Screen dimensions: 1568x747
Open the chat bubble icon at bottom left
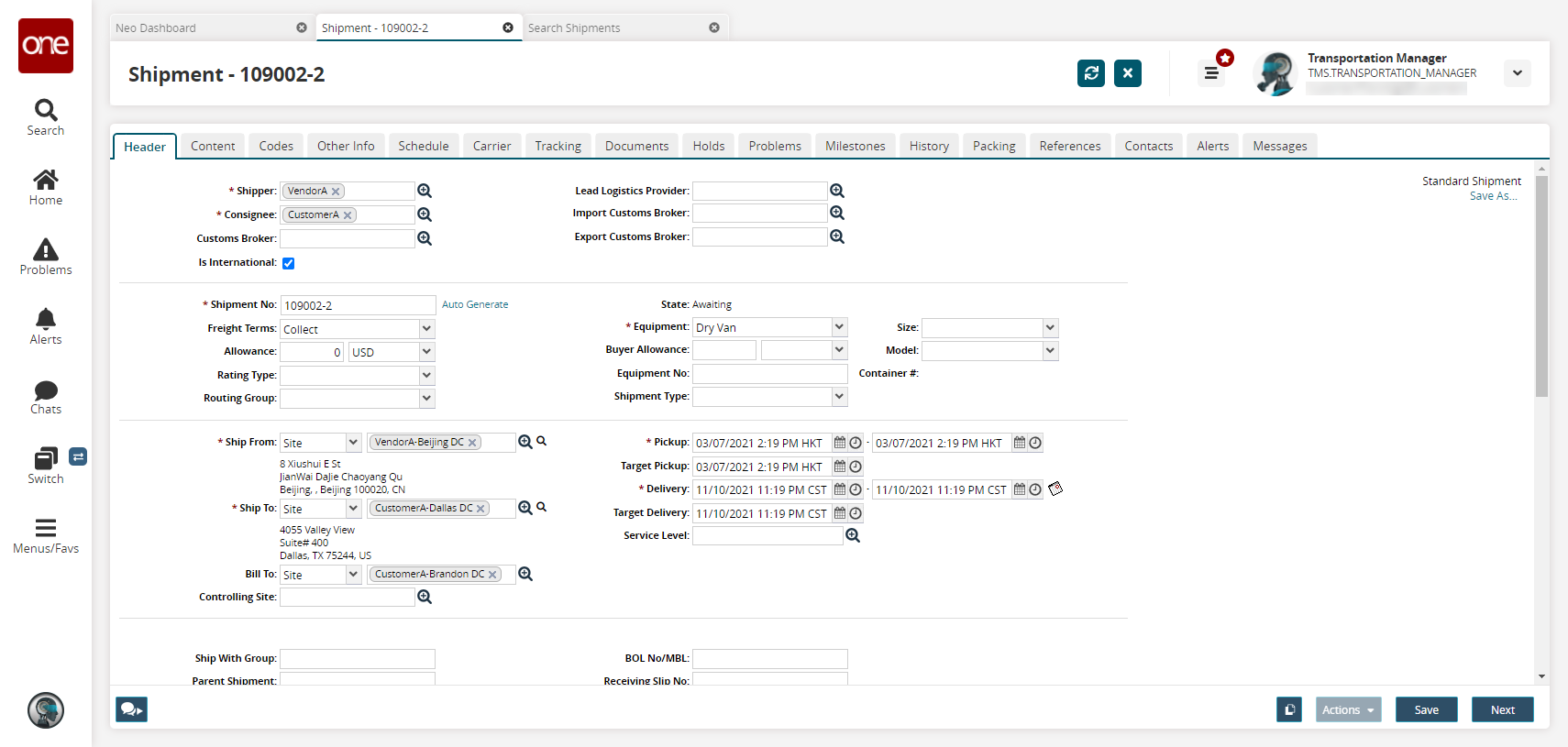(x=131, y=709)
